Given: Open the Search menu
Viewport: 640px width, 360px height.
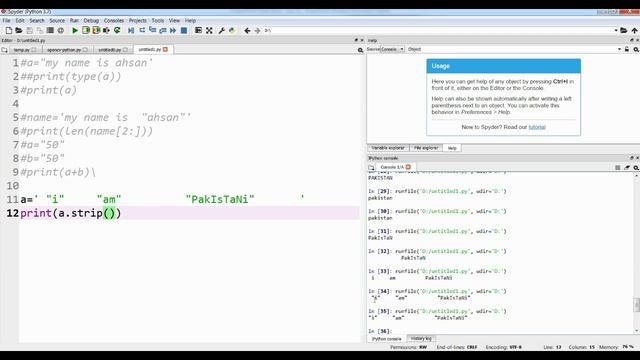Looking at the screenshot, I should (x=37, y=20).
